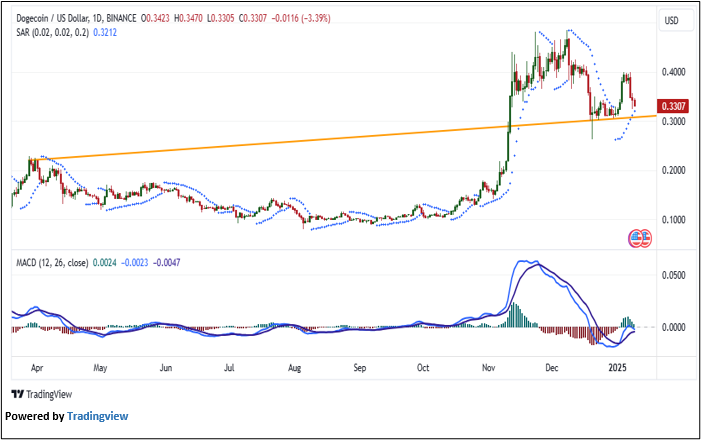
Task: Click the 0.1000 price axis label
Action: point(673,220)
